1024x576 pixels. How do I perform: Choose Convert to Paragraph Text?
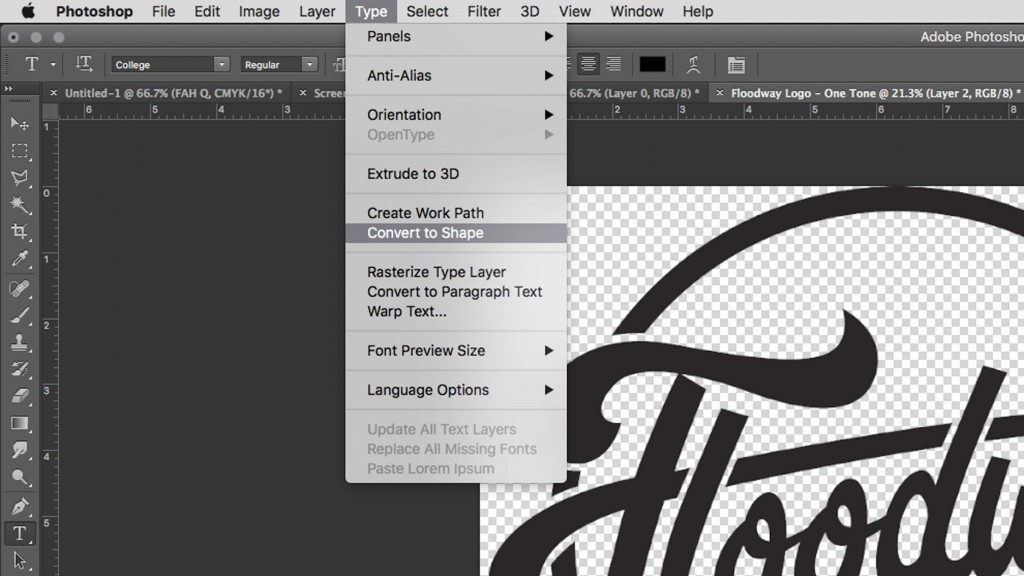click(x=456, y=292)
